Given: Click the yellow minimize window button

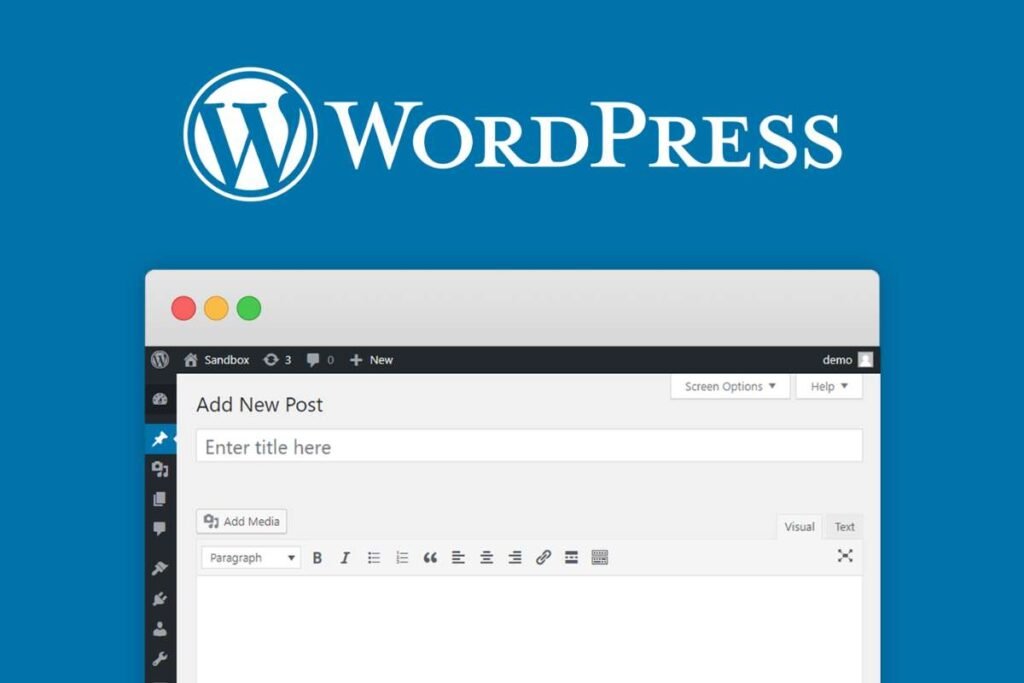Looking at the screenshot, I should click(x=216, y=308).
